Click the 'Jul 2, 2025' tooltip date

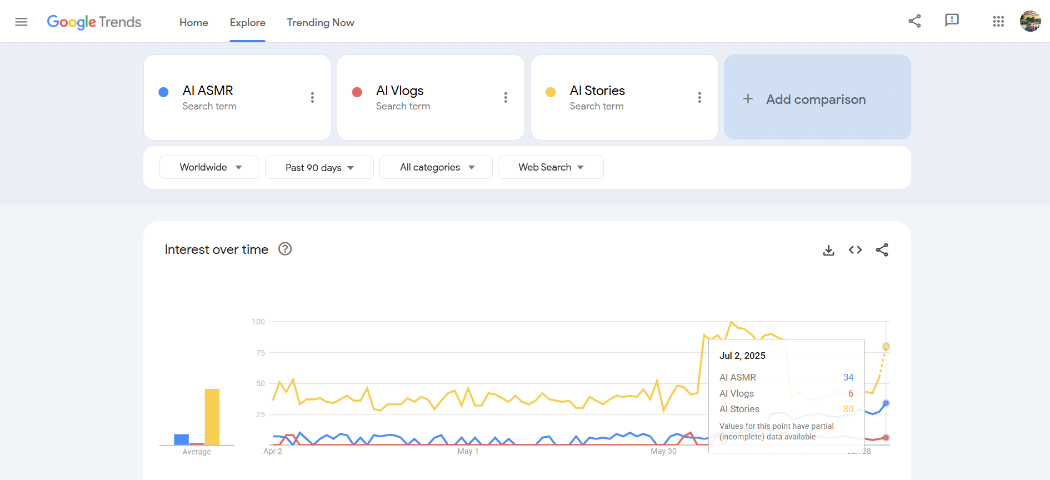[x=743, y=355]
